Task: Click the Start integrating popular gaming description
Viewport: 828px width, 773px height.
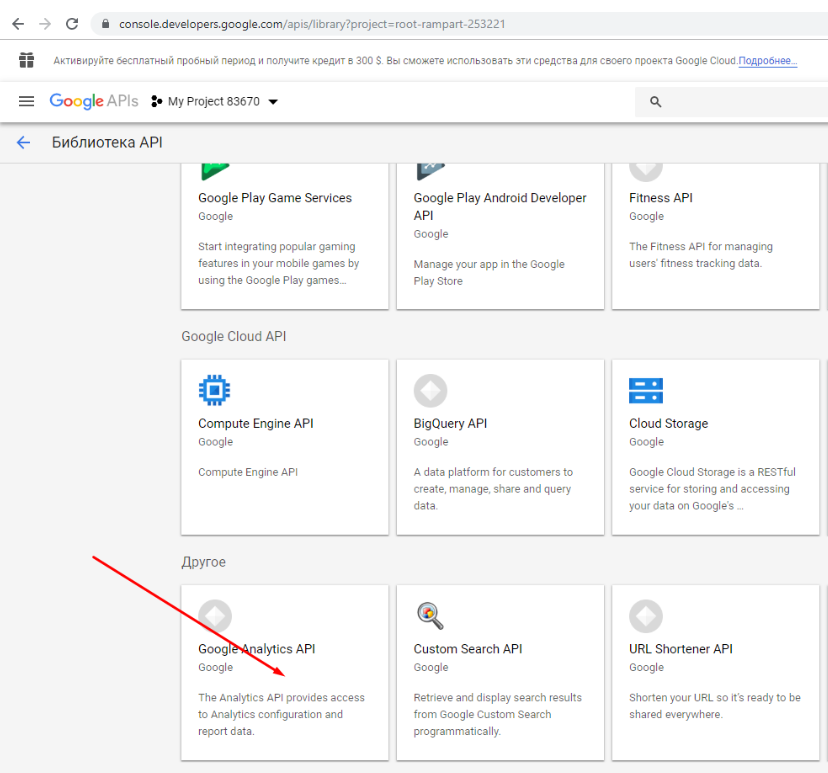Action: point(279,263)
